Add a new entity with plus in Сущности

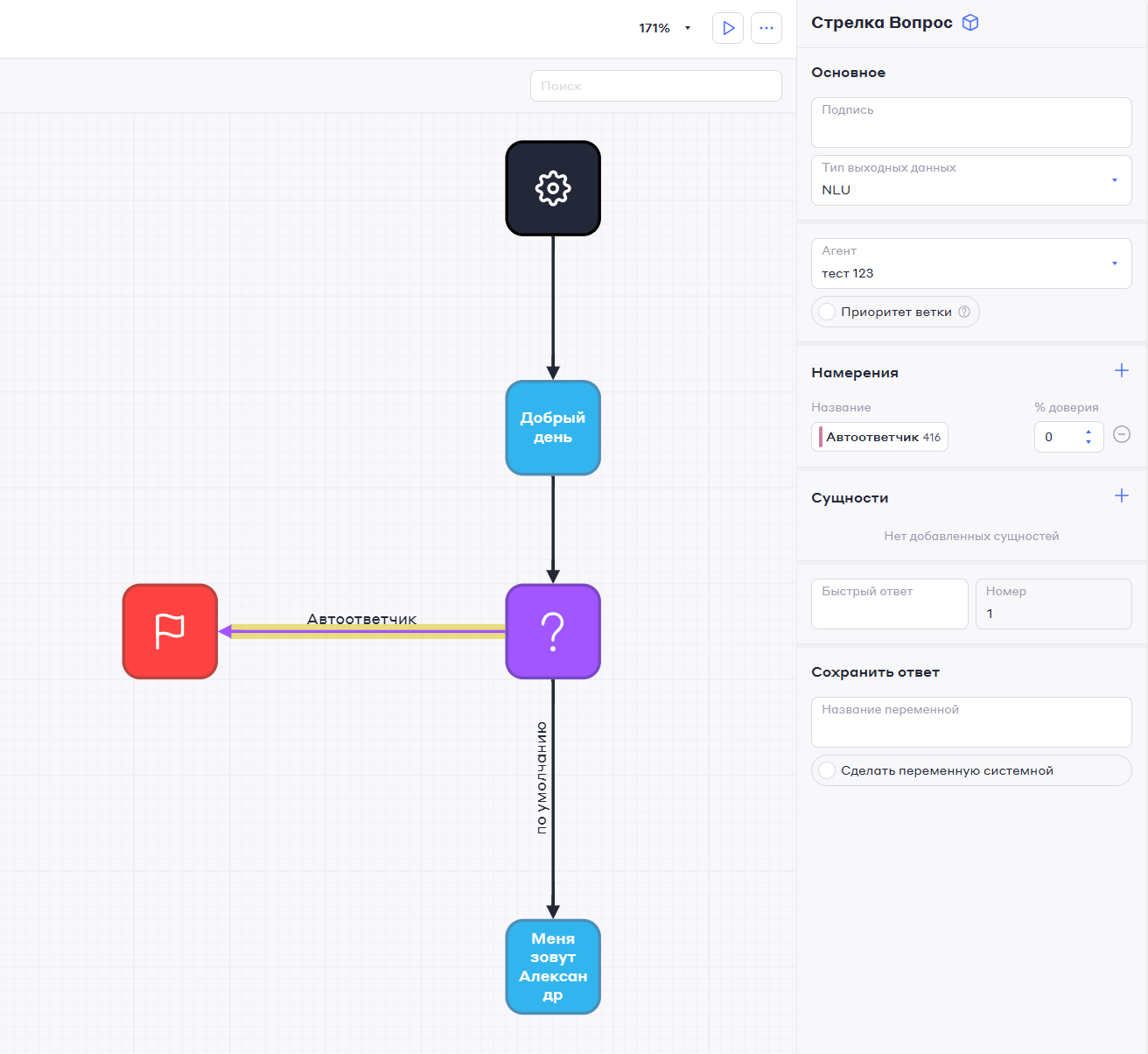click(1122, 495)
